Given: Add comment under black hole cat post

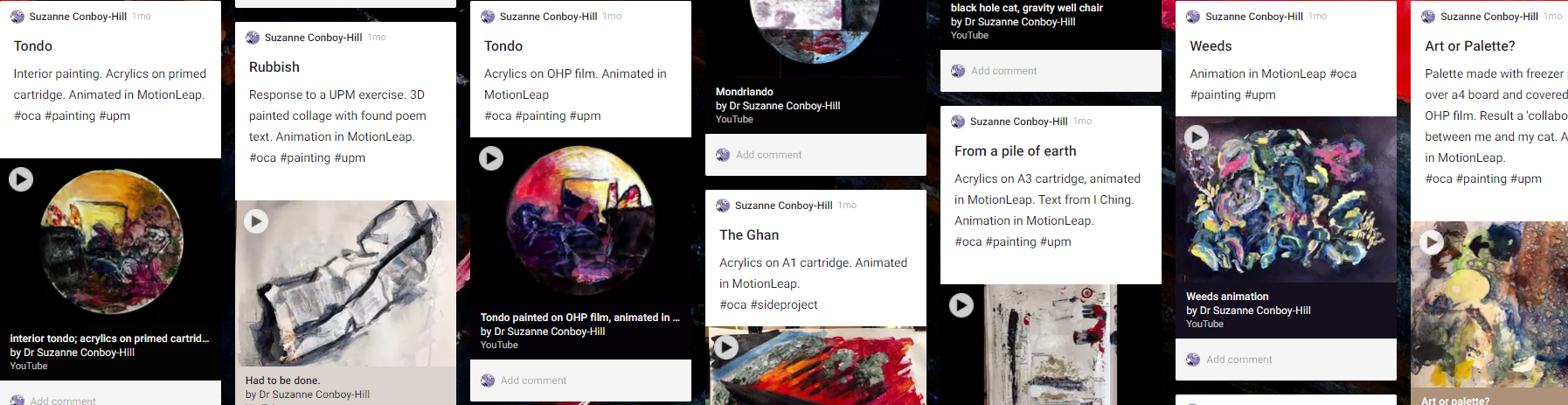Looking at the screenshot, I should 1003,71.
